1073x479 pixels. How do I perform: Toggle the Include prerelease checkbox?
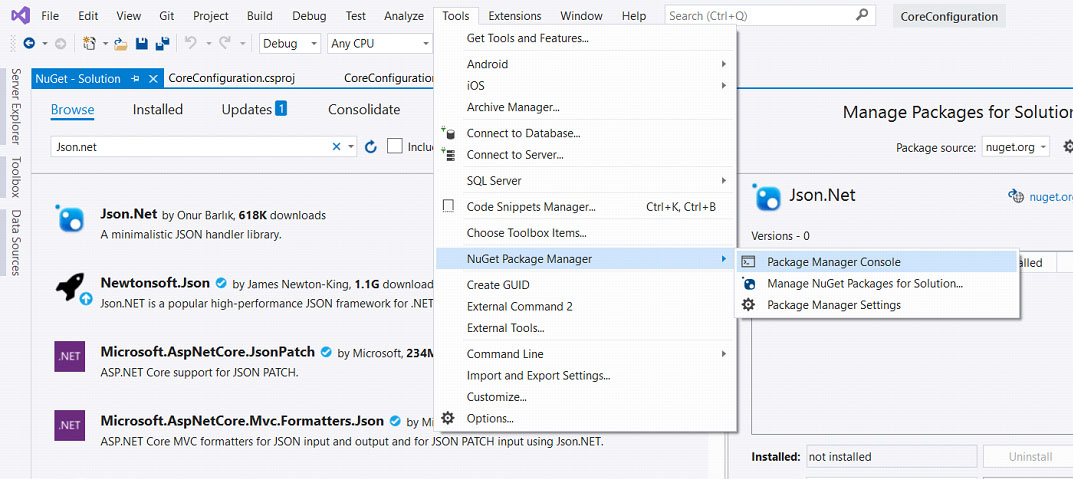pyautogui.click(x=394, y=146)
